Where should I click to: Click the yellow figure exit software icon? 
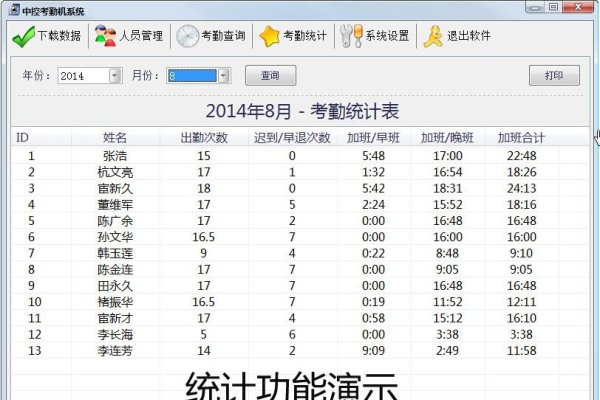coord(433,36)
